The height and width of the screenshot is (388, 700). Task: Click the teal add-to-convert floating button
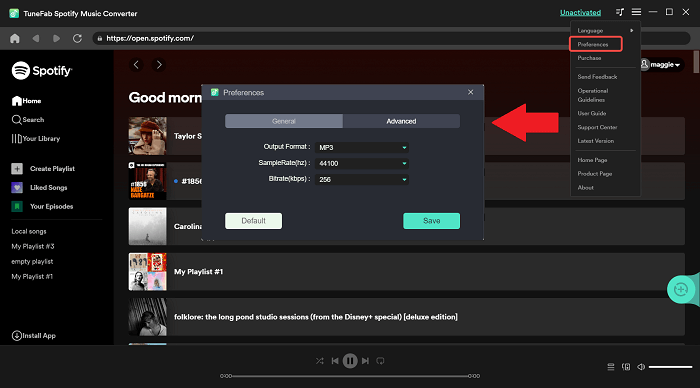[680, 289]
